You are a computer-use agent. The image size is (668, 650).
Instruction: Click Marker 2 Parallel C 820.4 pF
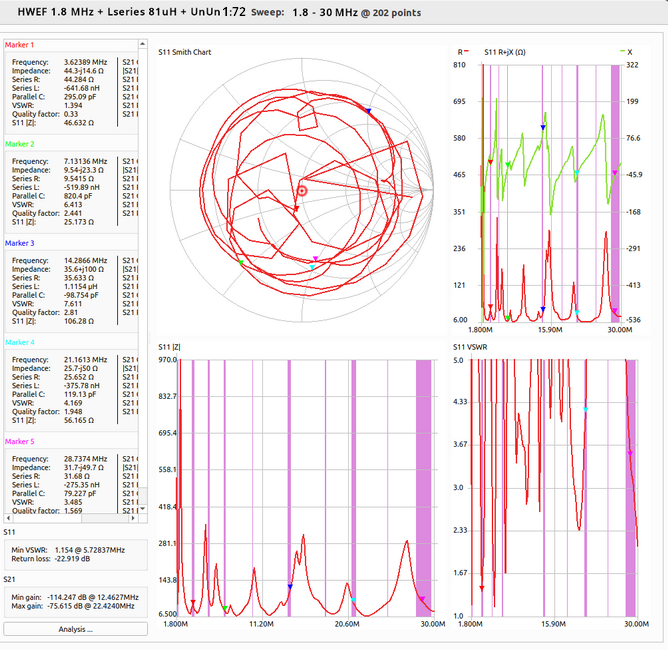(x=80, y=196)
